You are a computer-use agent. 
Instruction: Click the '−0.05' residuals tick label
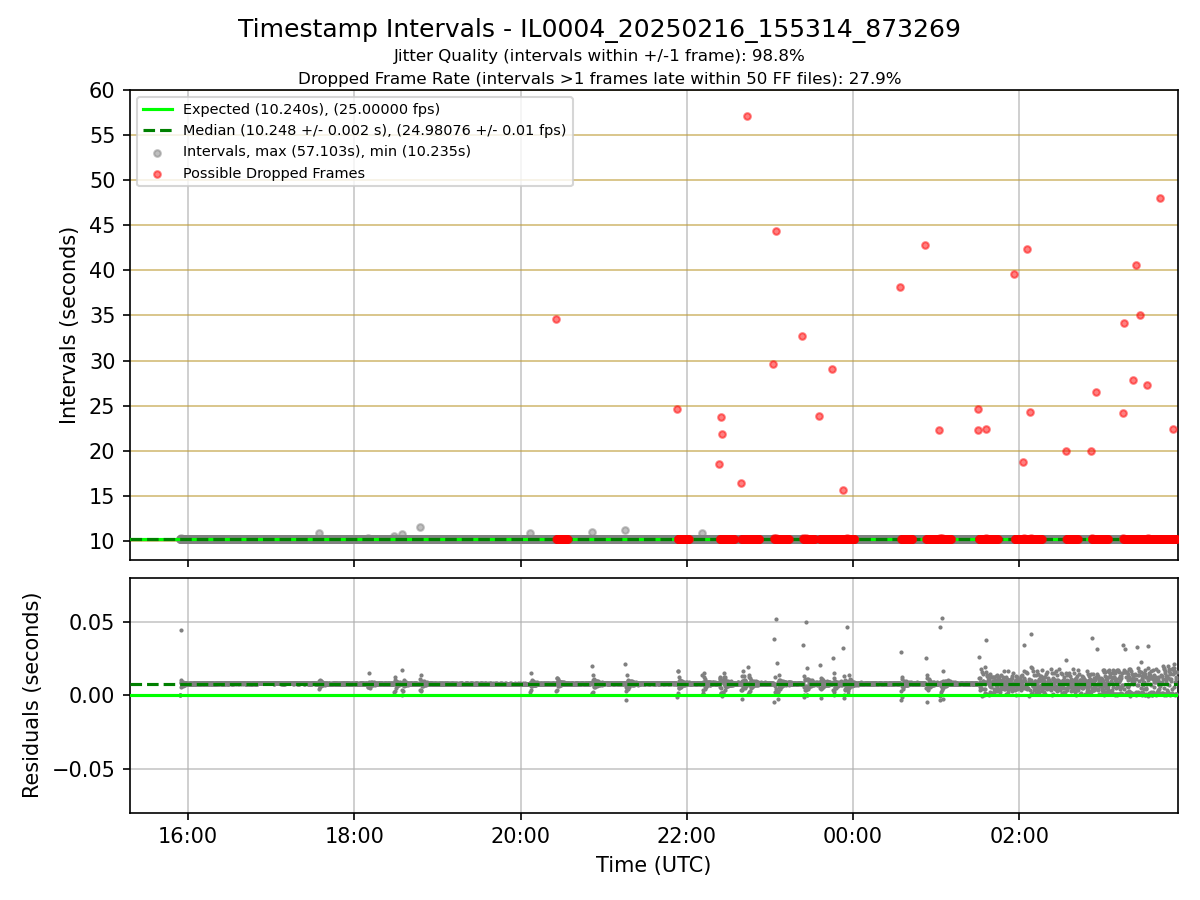[85, 769]
